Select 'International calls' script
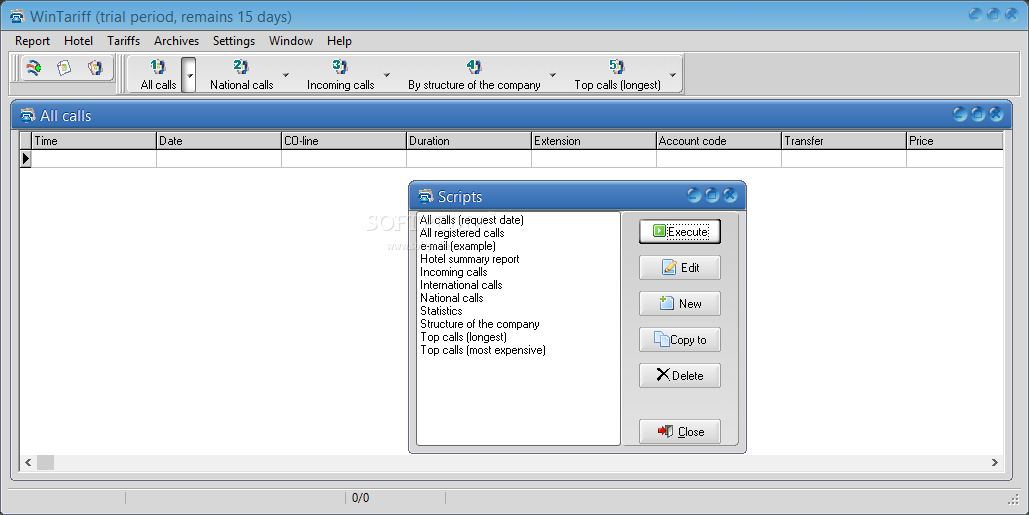 (461, 285)
